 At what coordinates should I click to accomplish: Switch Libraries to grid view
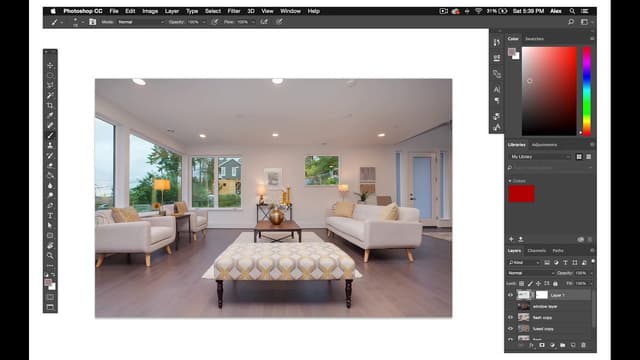point(579,157)
